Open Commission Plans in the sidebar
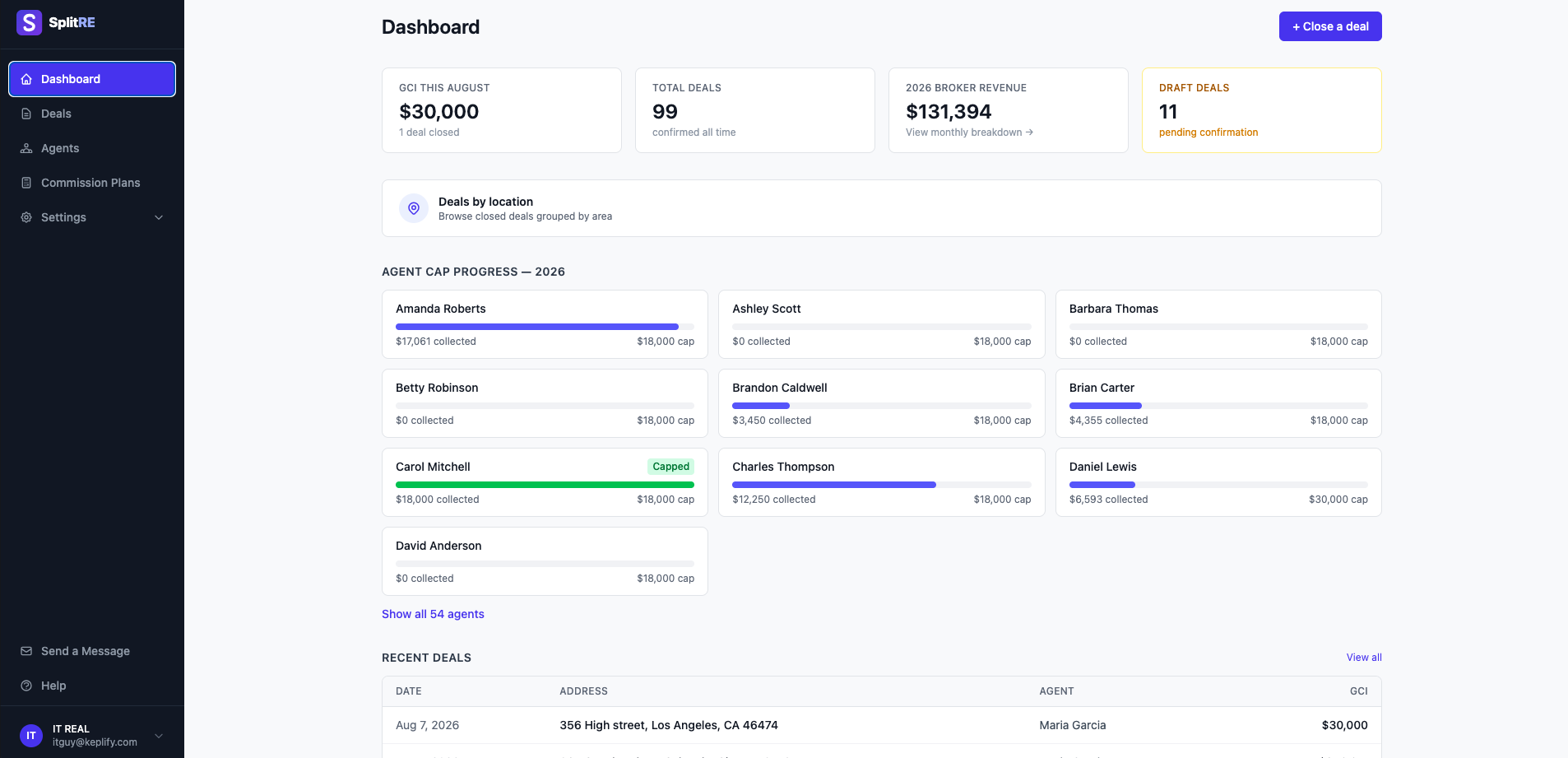The width and height of the screenshot is (1568, 758). click(x=92, y=183)
